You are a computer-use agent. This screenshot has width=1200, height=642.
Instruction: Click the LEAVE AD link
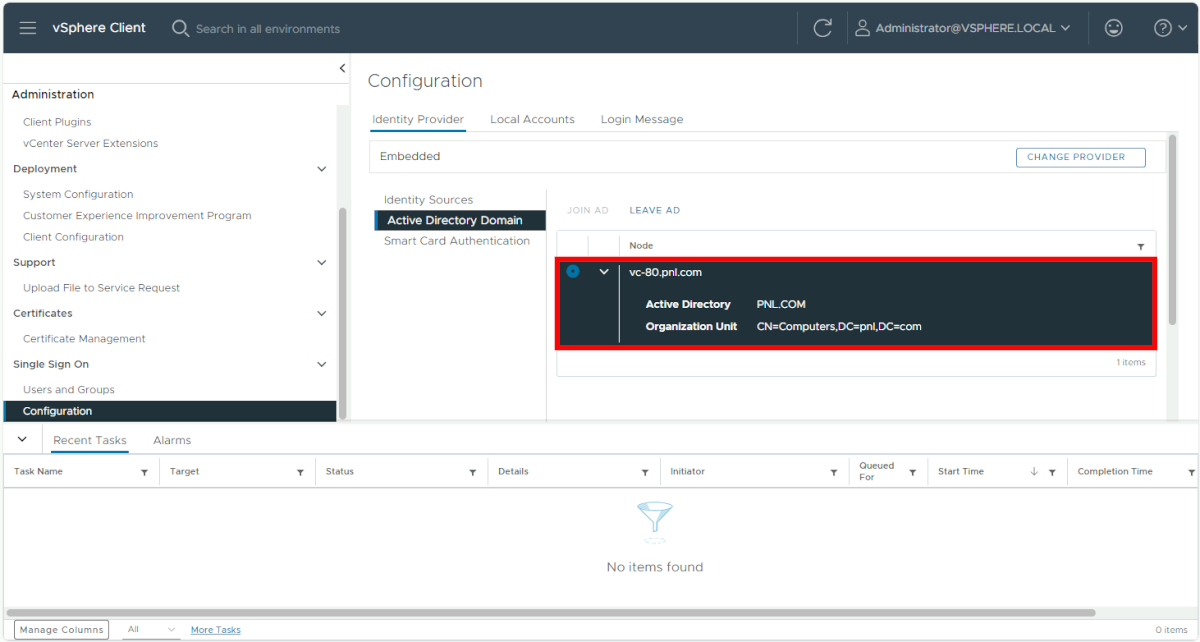[654, 210]
